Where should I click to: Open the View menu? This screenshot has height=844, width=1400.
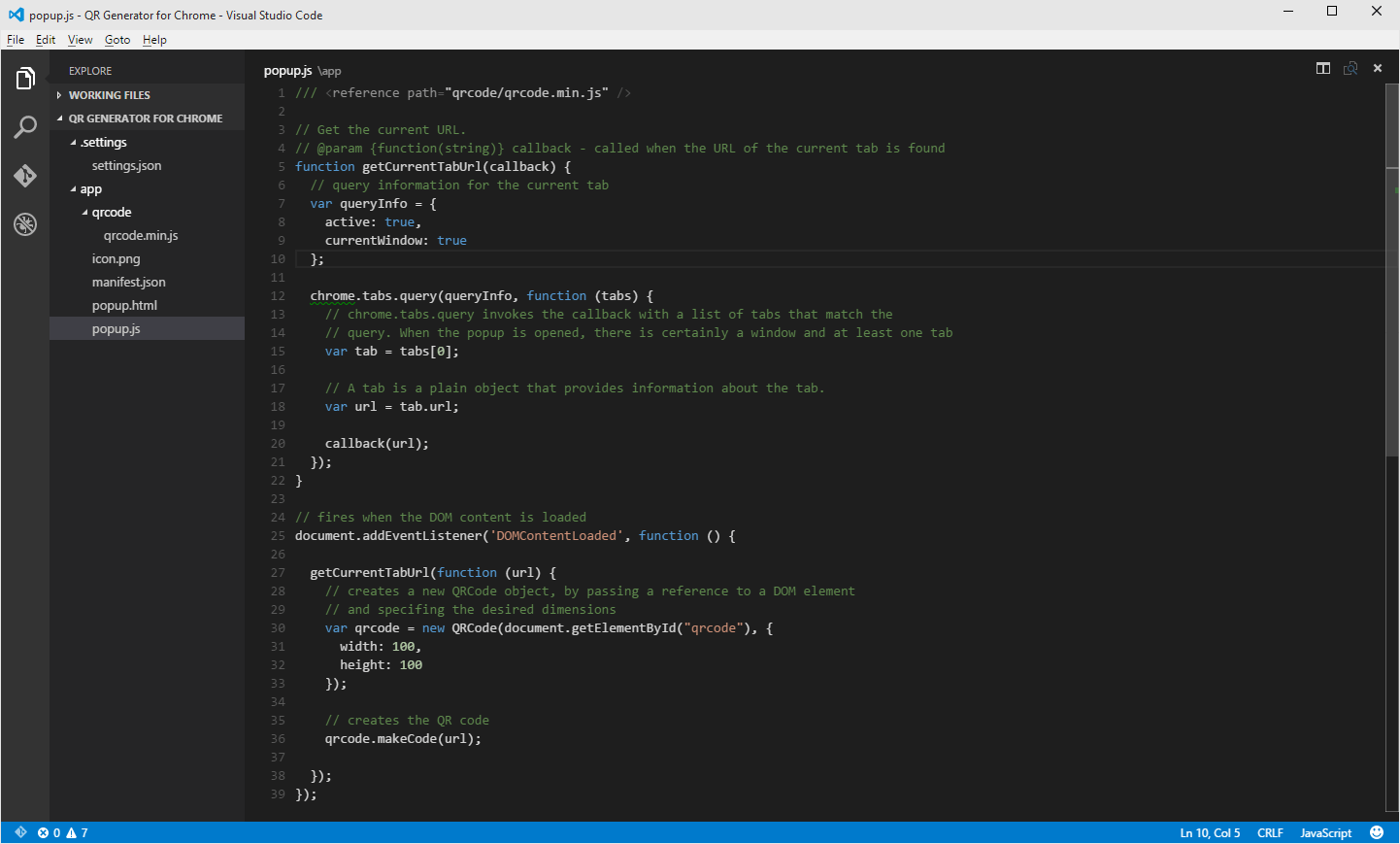point(80,40)
